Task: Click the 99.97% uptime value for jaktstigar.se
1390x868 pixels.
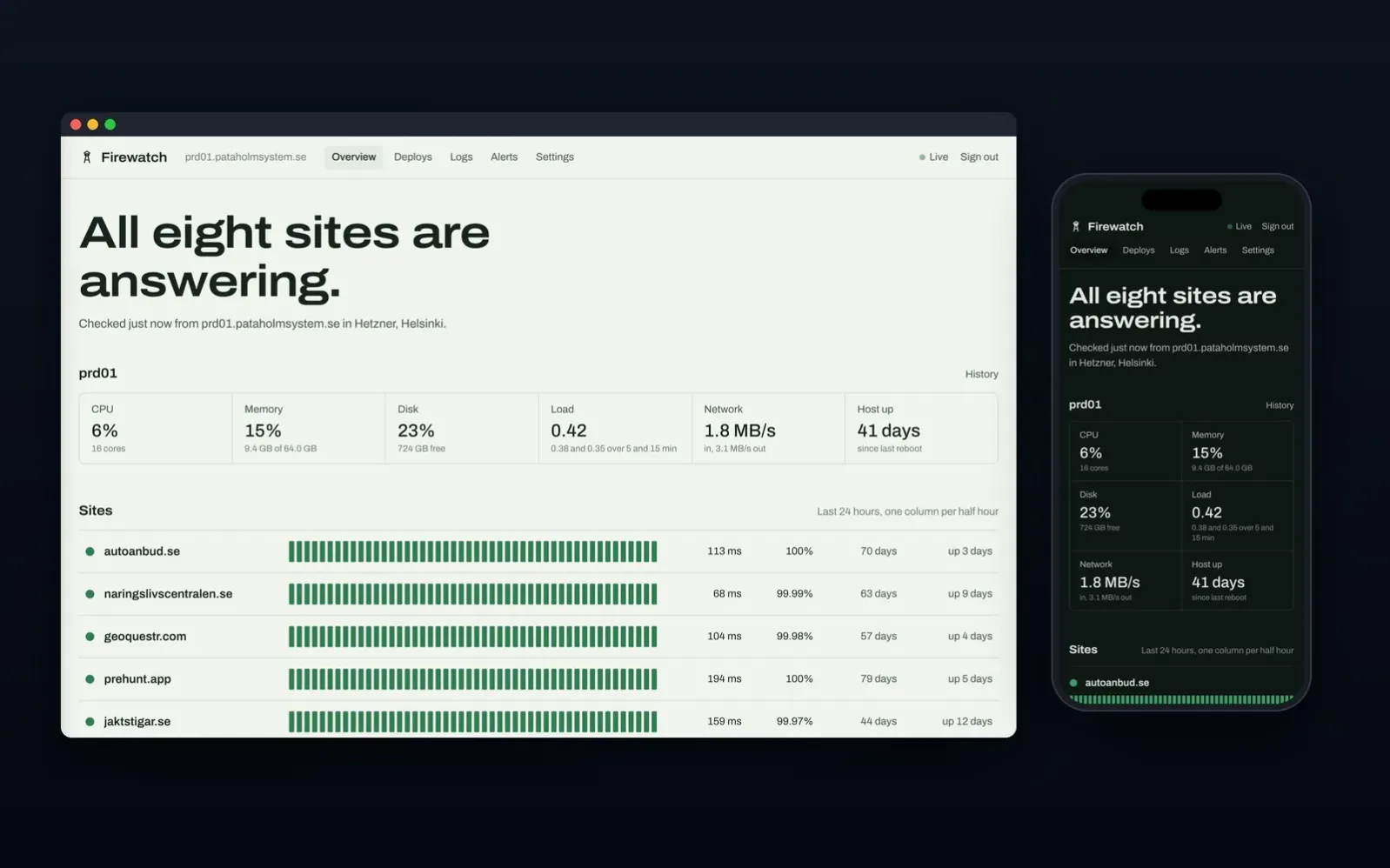Action: pyautogui.click(x=794, y=722)
